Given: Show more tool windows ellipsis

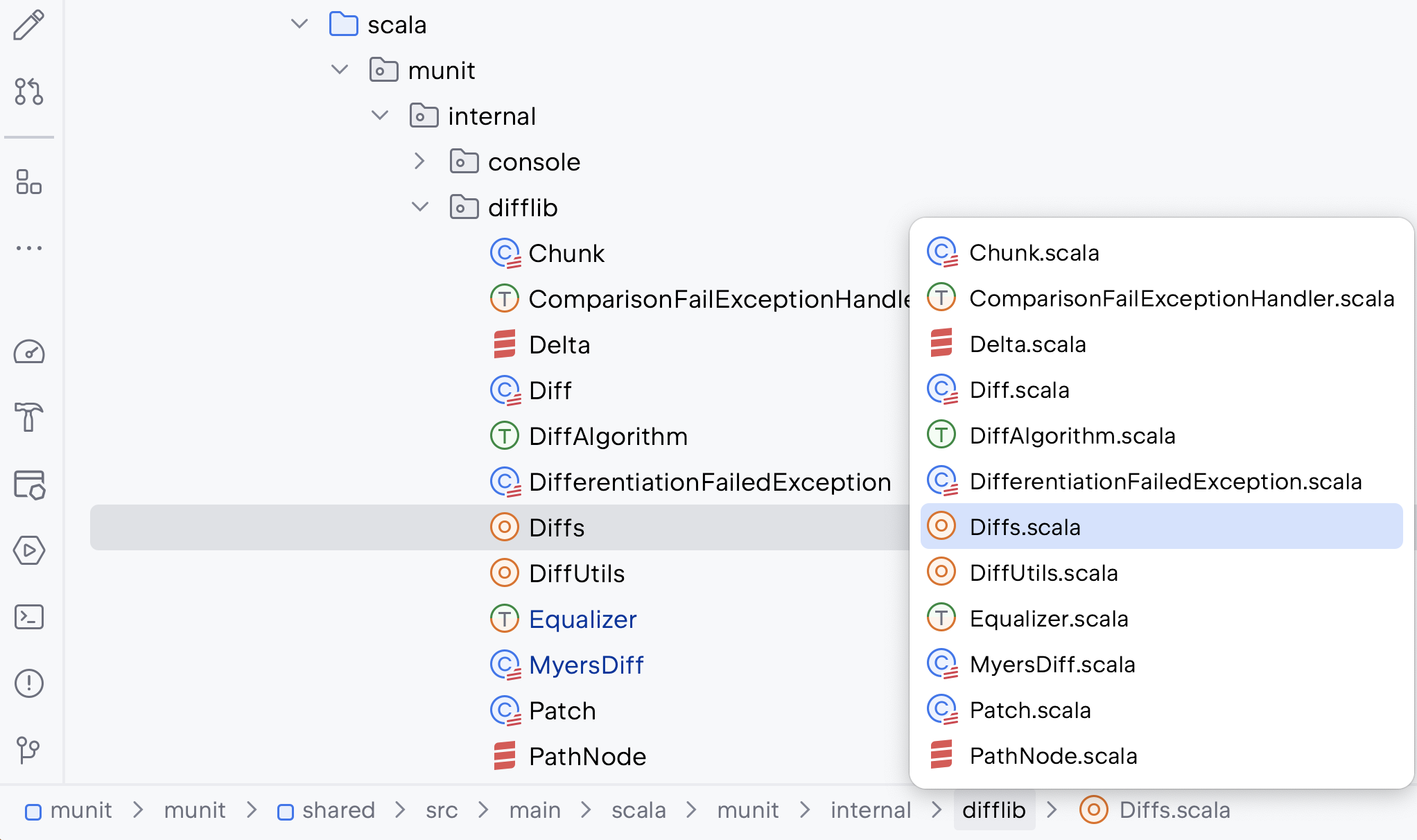Looking at the screenshot, I should (28, 247).
